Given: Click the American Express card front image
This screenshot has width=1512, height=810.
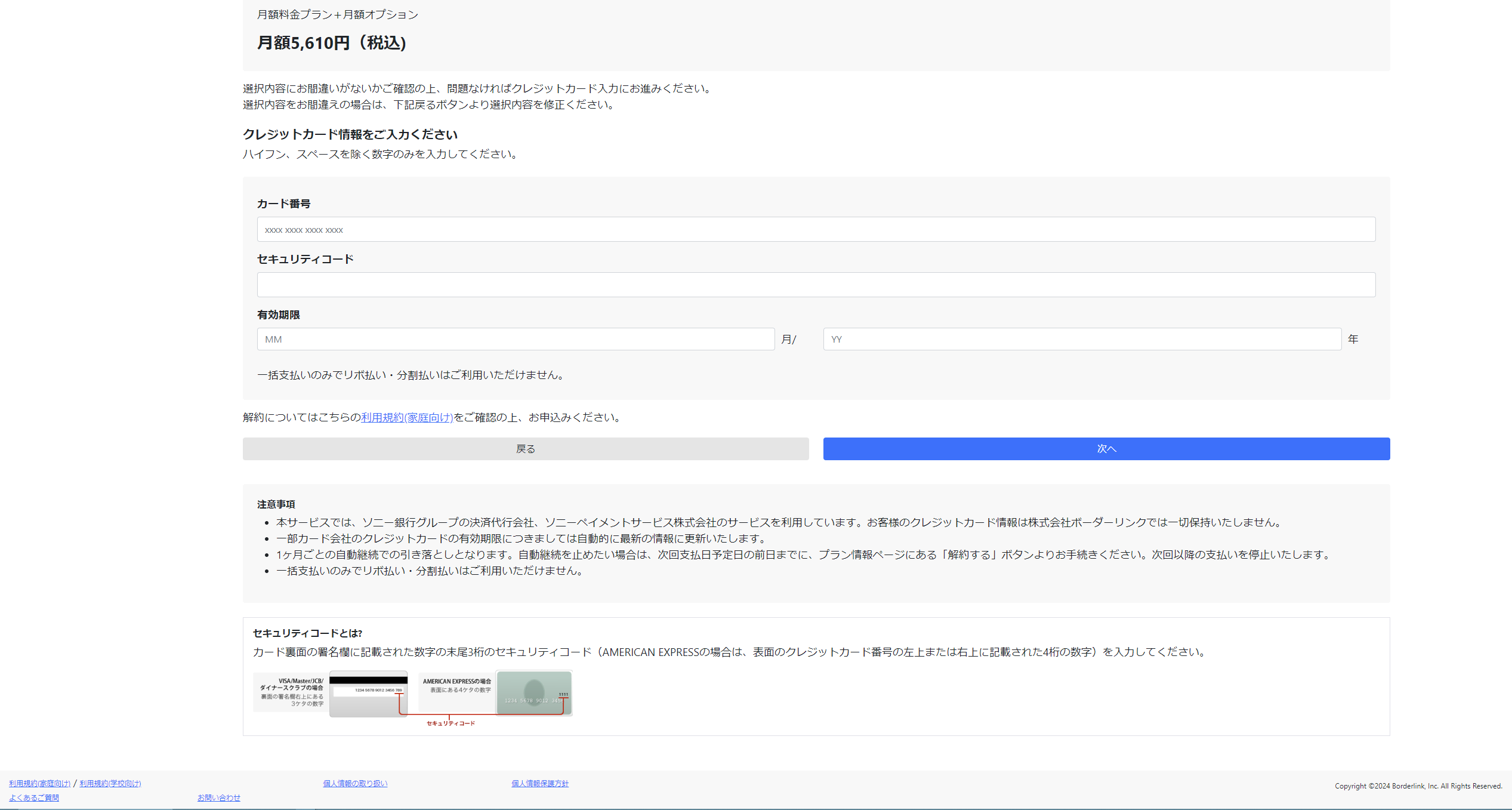Looking at the screenshot, I should tap(533, 692).
